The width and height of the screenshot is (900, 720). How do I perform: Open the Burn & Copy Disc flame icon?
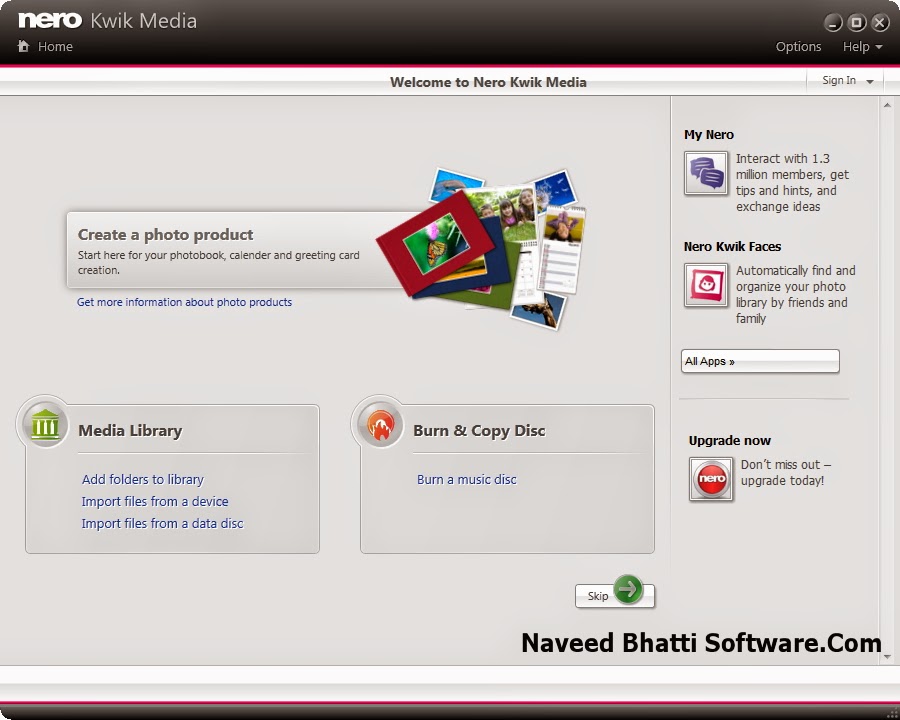[379, 425]
